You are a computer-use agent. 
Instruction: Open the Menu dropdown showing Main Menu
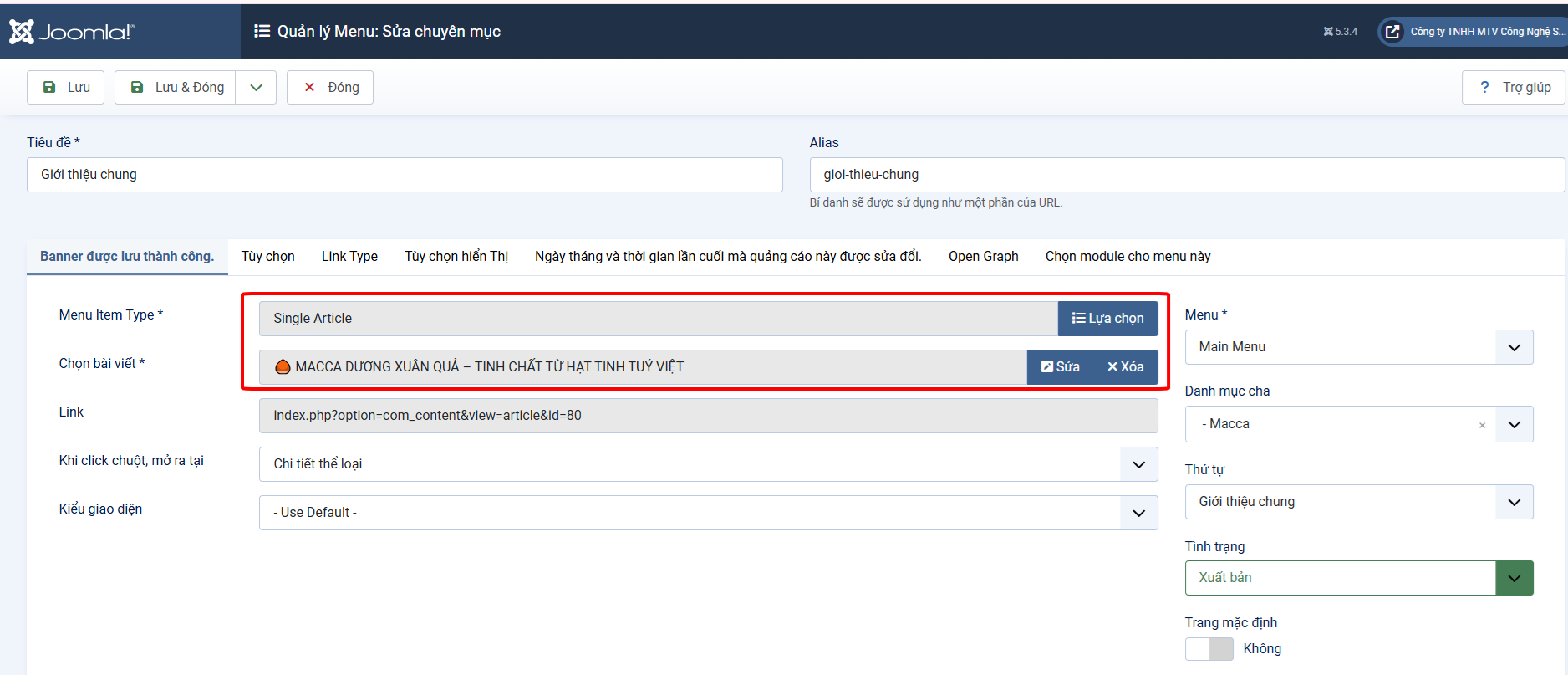(1358, 347)
